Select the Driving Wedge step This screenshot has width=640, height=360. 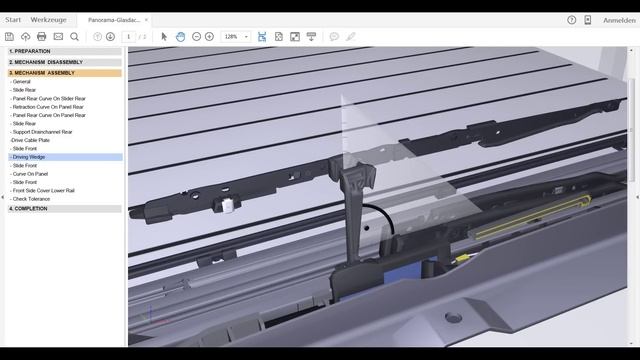click(65, 157)
